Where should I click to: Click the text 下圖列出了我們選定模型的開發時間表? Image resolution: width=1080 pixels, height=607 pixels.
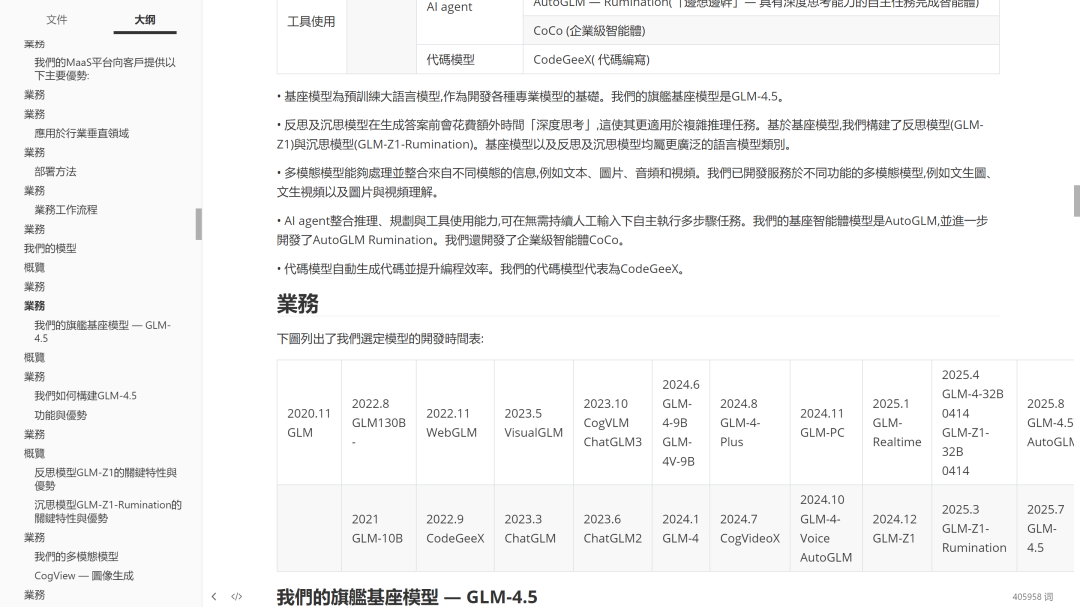(x=380, y=339)
